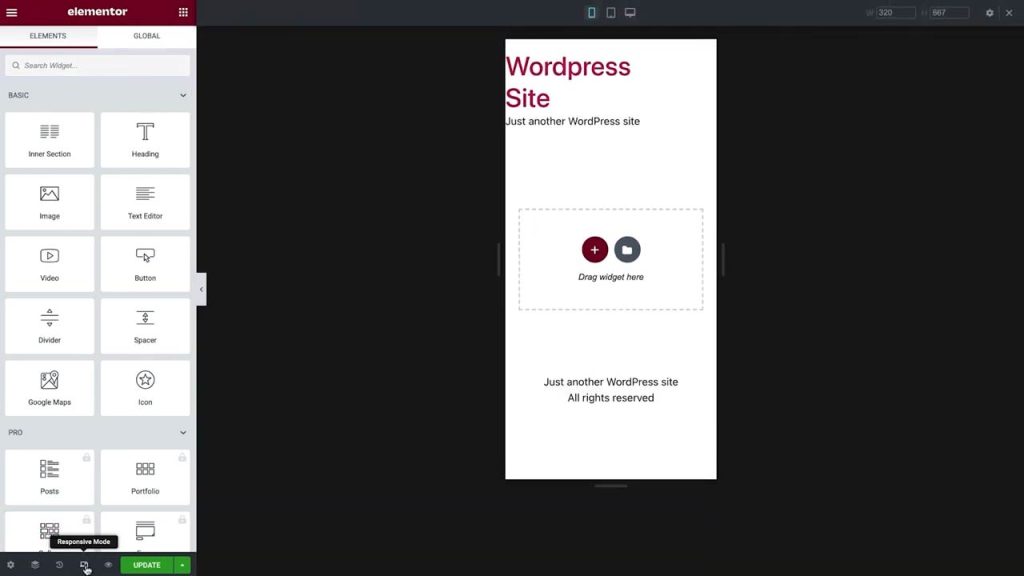Click the green Update button

[147, 565]
